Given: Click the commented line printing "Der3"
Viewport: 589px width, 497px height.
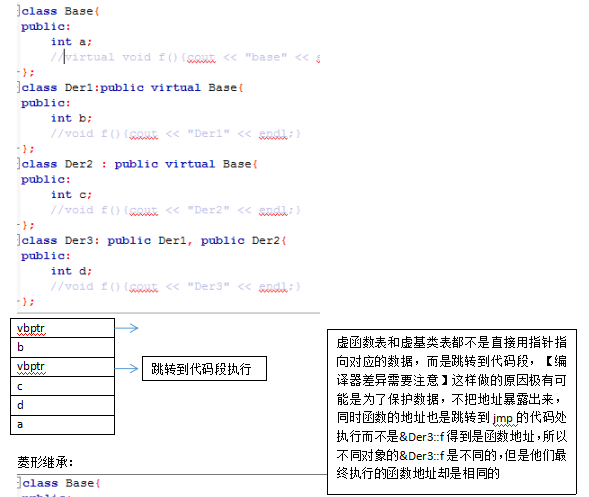Looking at the screenshot, I should point(176,286).
